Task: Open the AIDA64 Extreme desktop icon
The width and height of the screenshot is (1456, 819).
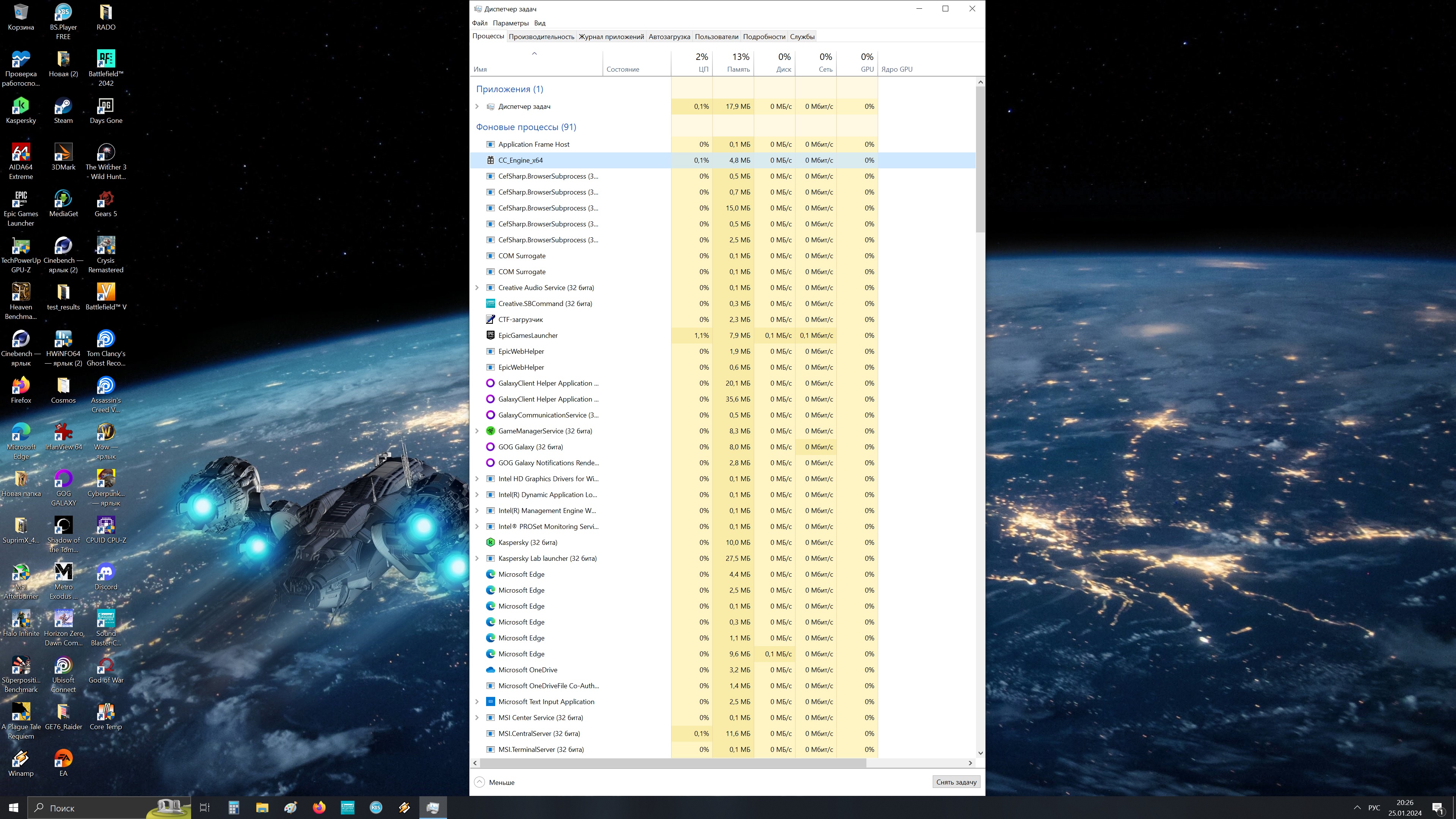Action: pos(21,154)
